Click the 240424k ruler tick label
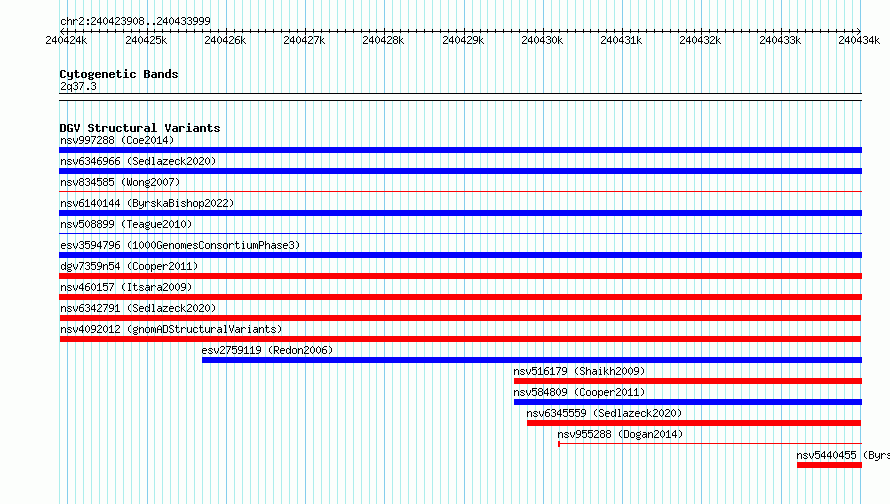890x504 pixels. click(66, 40)
